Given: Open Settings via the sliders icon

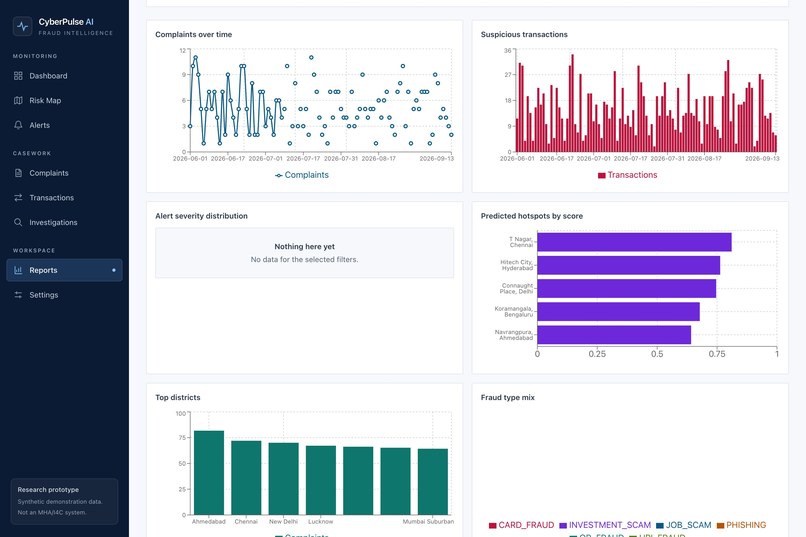Looking at the screenshot, I should tap(18, 295).
